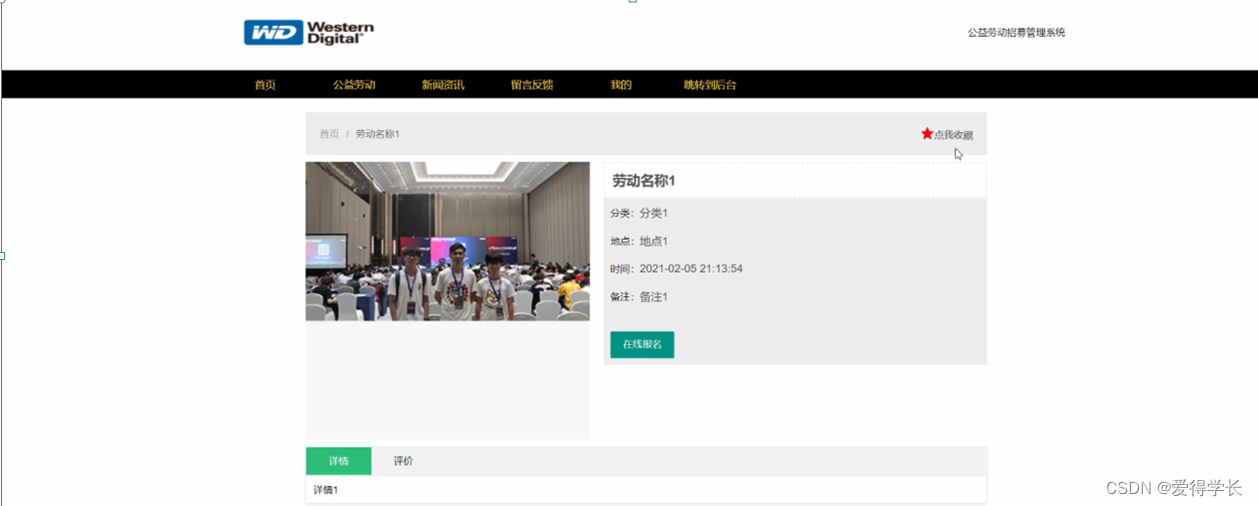
Task: Click the 点我收藏 favorite link
Action: pos(953,135)
